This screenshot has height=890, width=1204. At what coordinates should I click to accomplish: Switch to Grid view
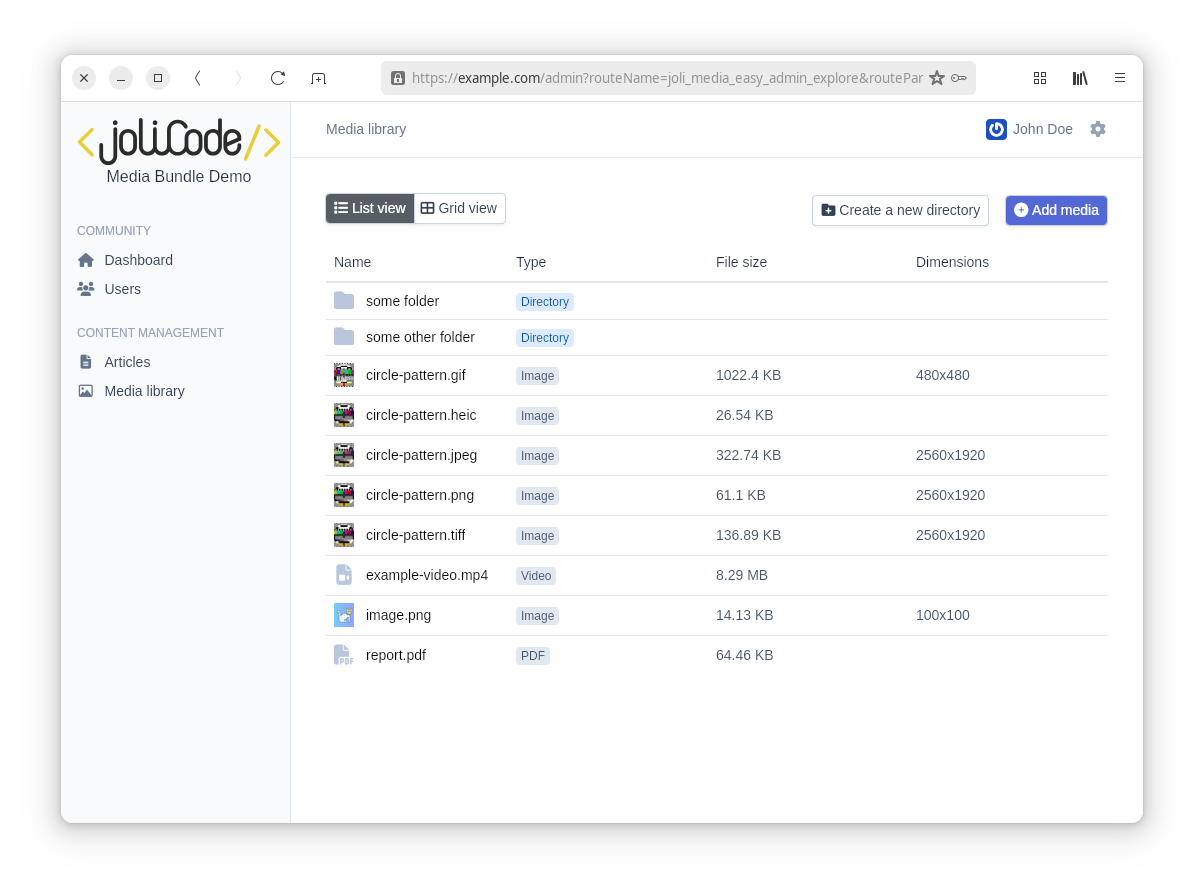click(459, 208)
